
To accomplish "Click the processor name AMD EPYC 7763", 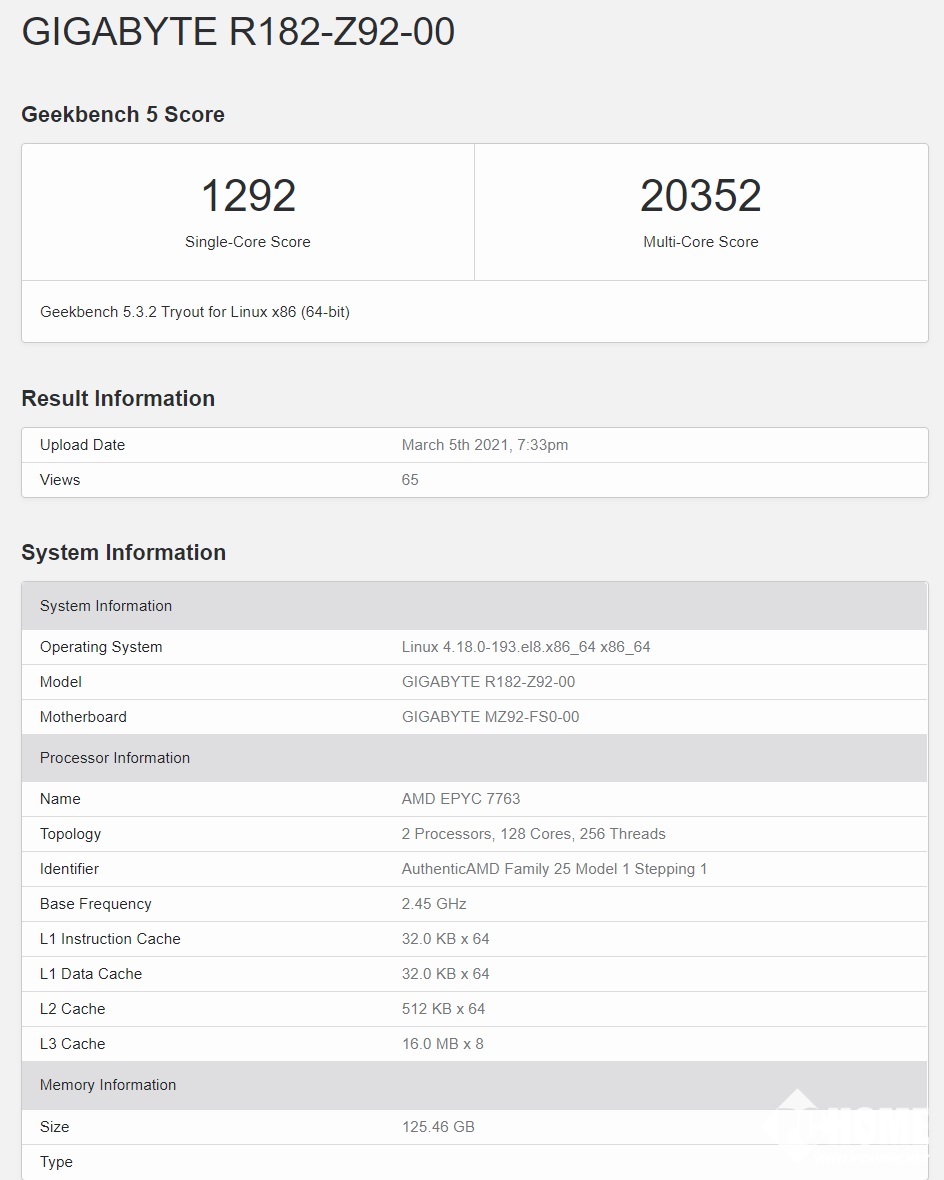I will coord(461,799).
